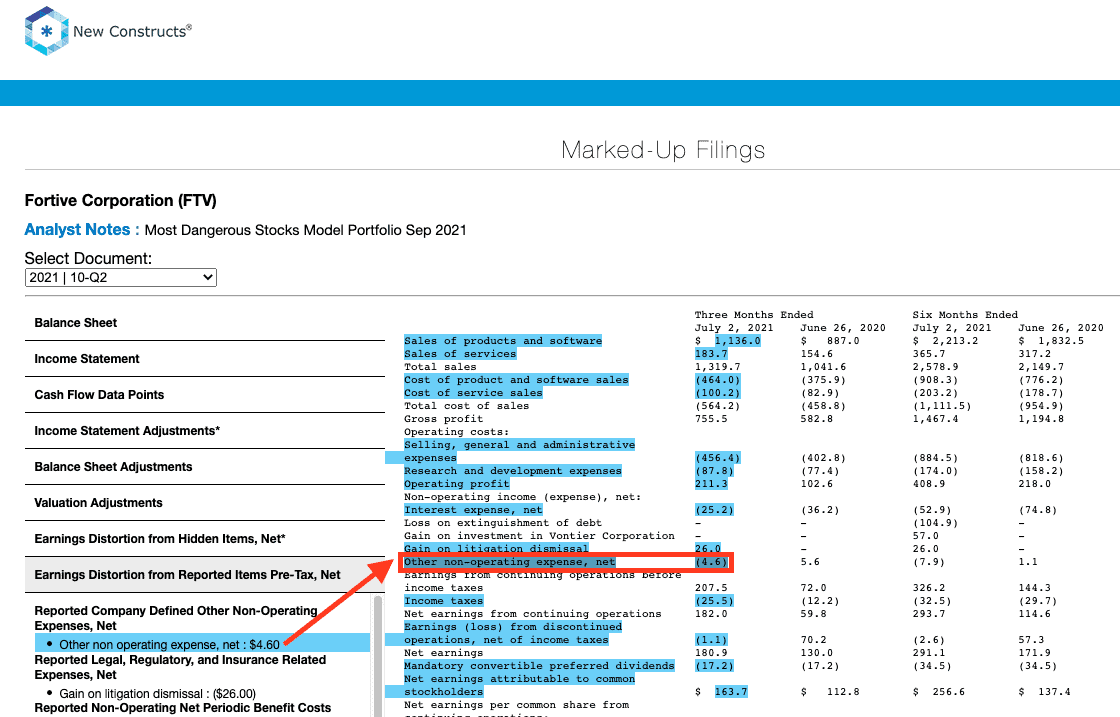Click highlighted value 26.0 in three months column
The image size is (1120, 717).
pyautogui.click(x=708, y=548)
